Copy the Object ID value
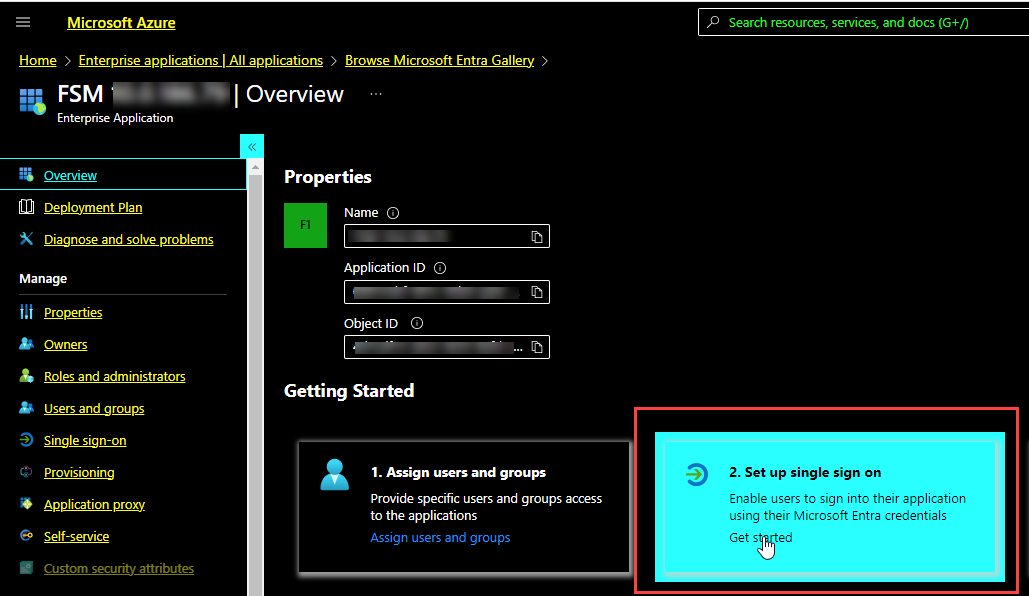1029x596 pixels. tap(537, 347)
